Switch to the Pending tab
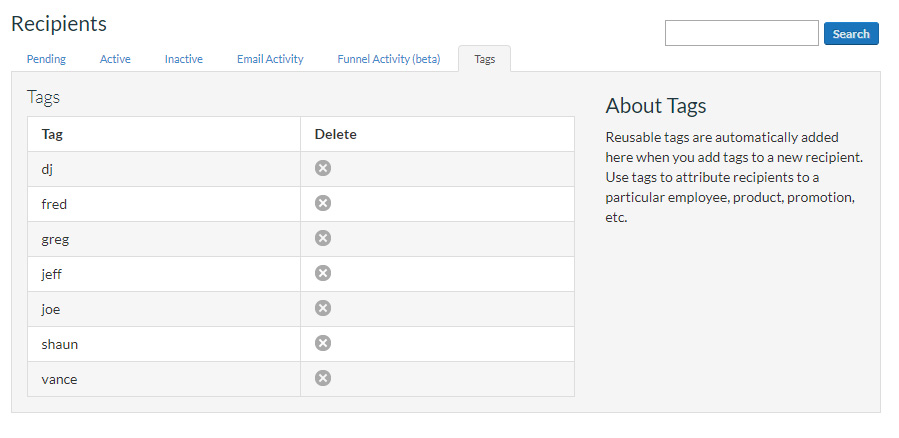 point(46,59)
